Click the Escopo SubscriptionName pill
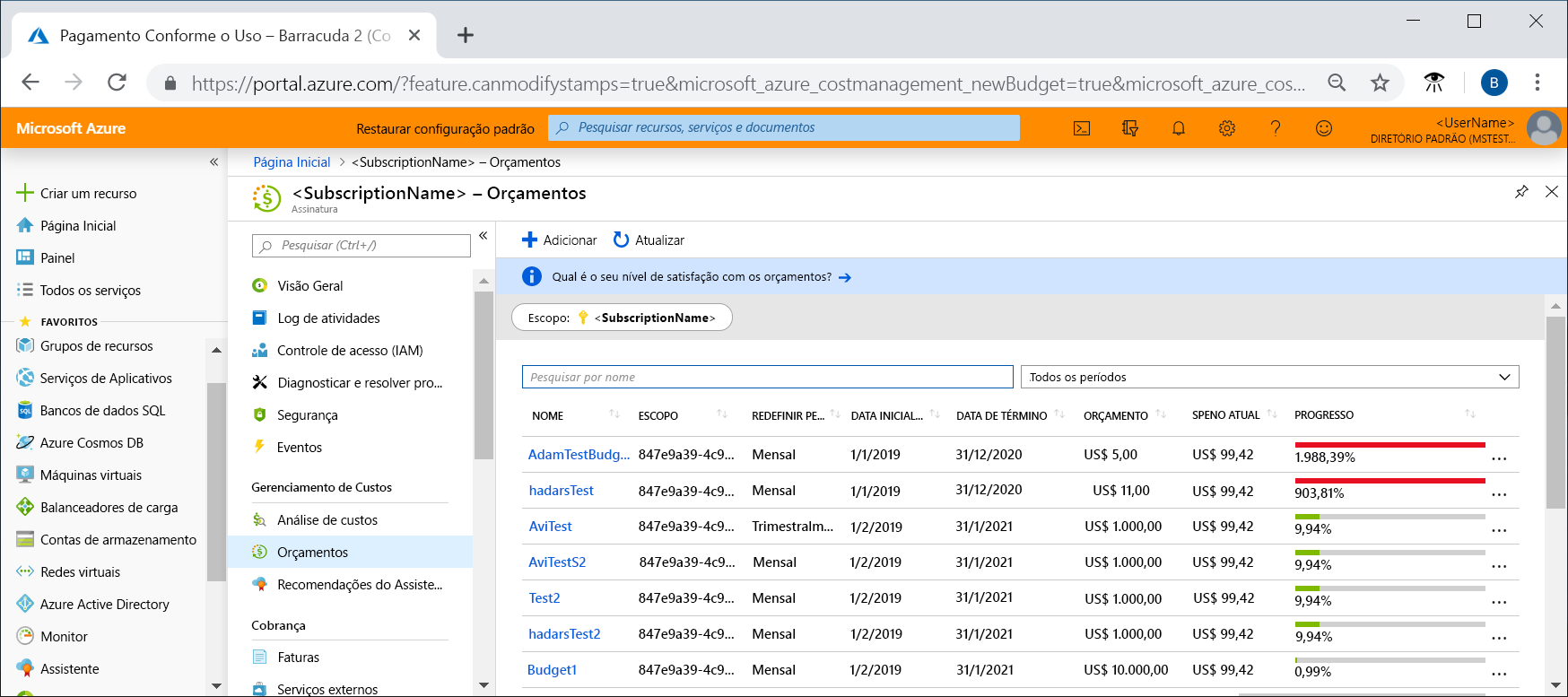 pyautogui.click(x=622, y=318)
